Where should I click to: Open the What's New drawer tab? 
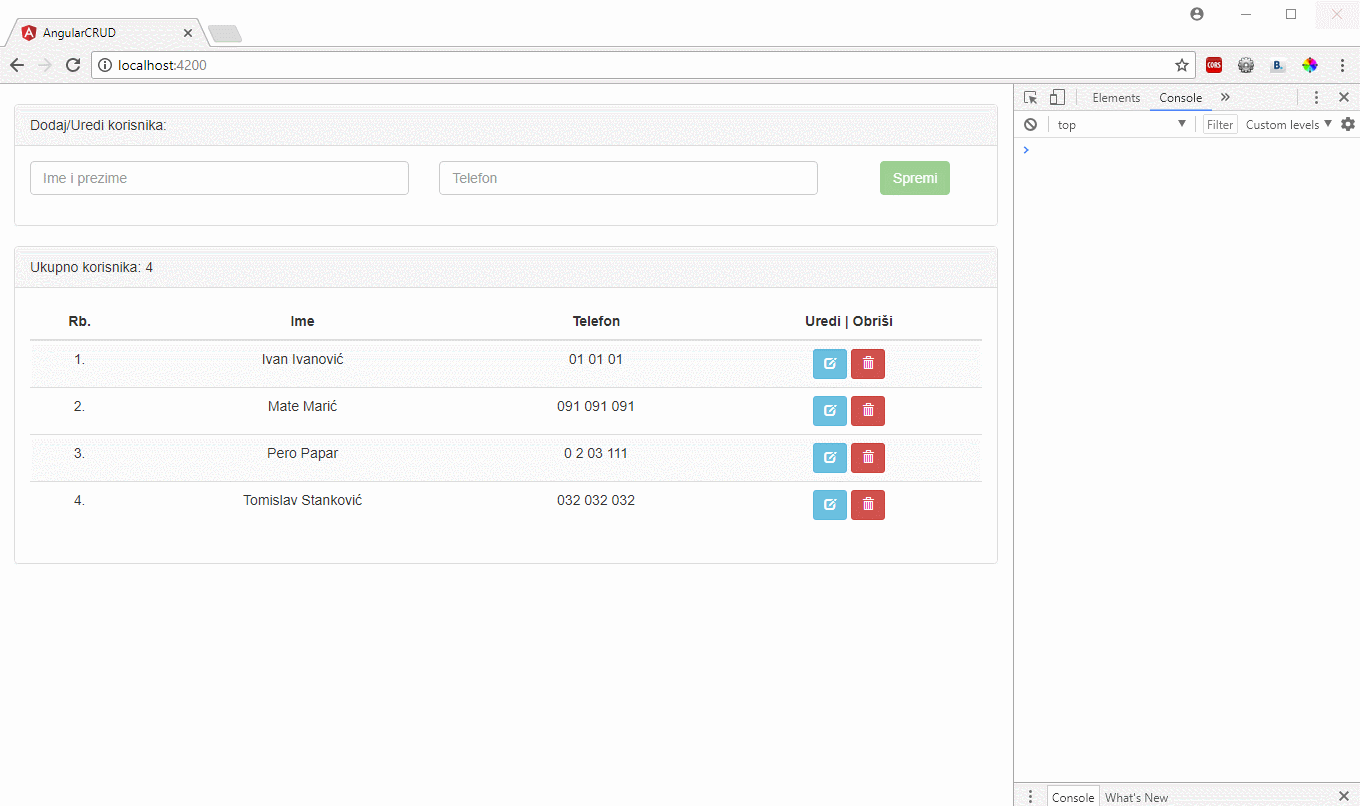tap(1136, 797)
